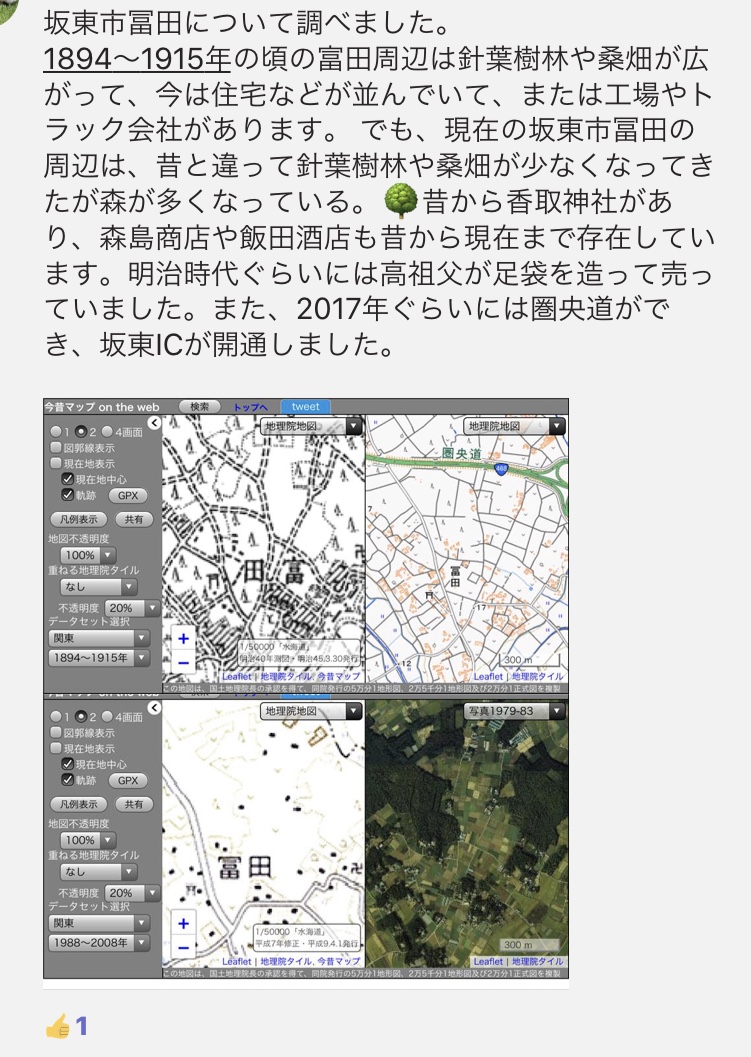Select 1画面 radio in 1988~2008年 panel
Screen dimensions: 751x1057
56,717
